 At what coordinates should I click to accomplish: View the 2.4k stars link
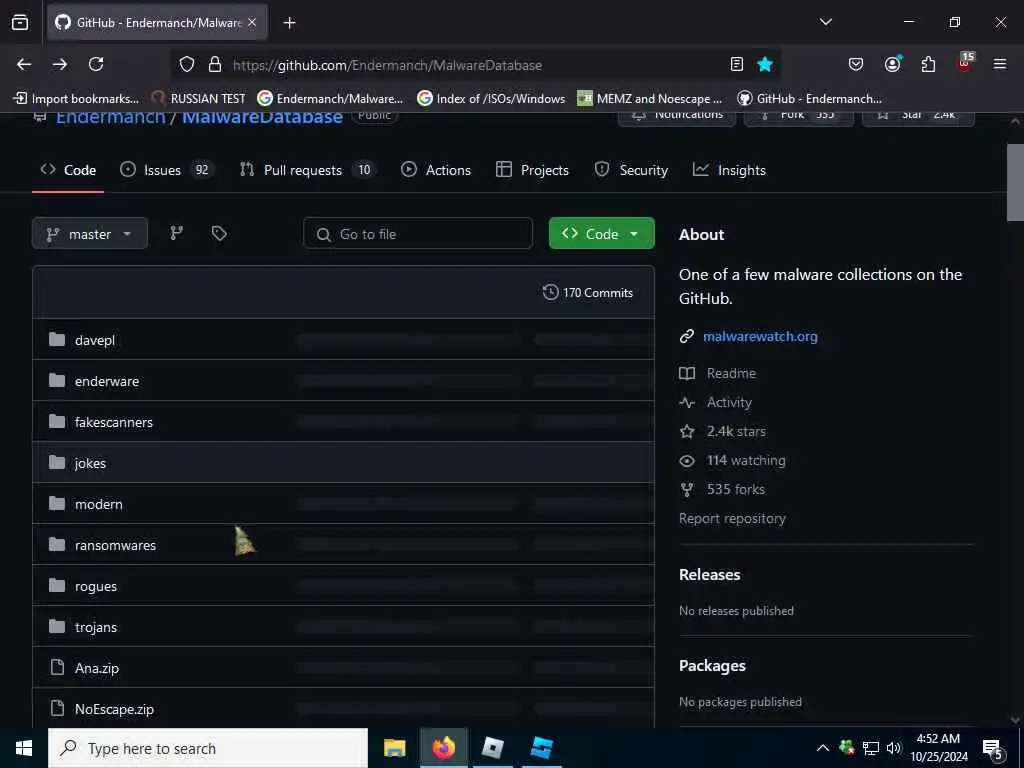pos(723,431)
